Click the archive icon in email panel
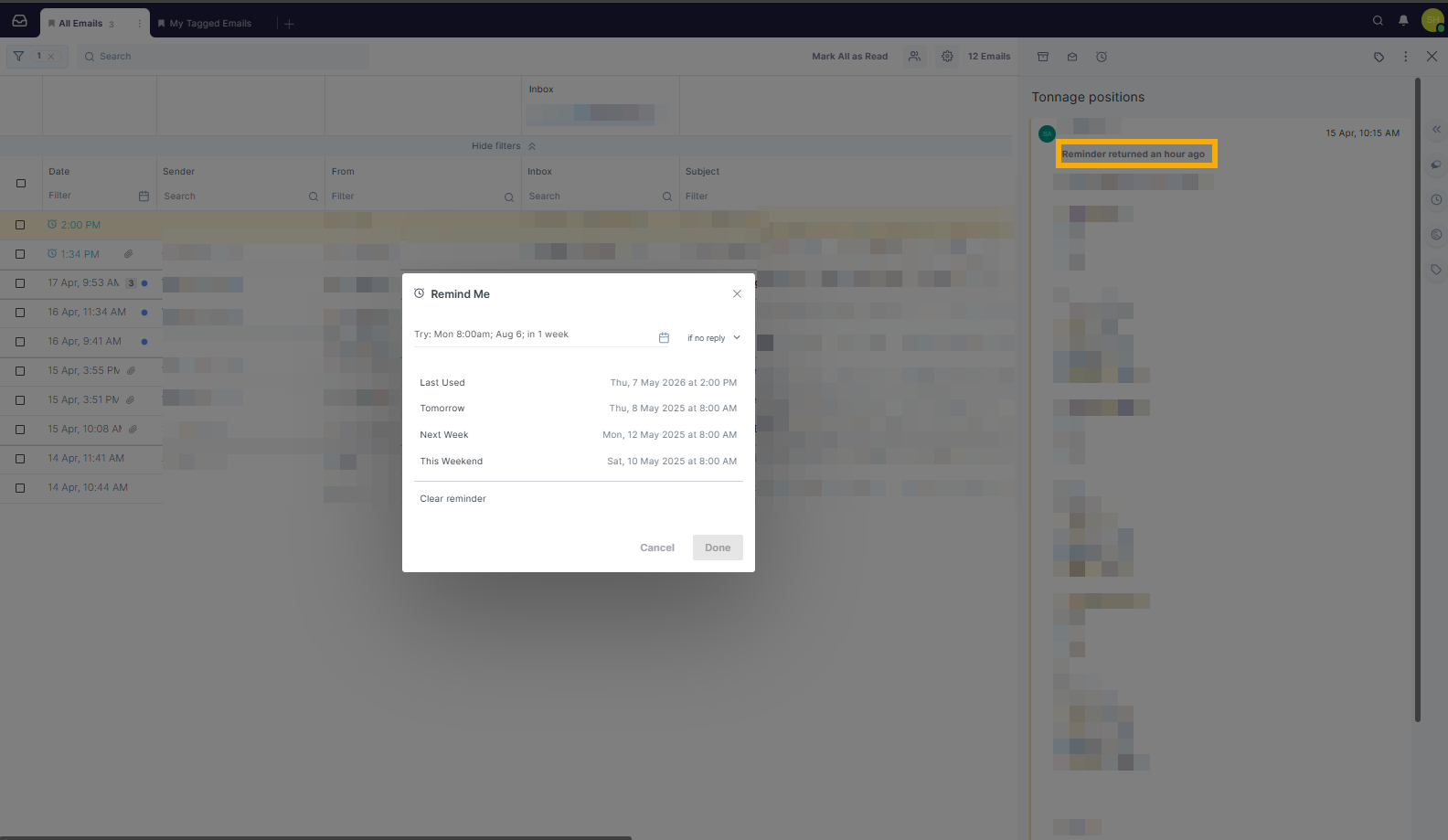Screen dimensions: 1448x840 [x=1043, y=57]
